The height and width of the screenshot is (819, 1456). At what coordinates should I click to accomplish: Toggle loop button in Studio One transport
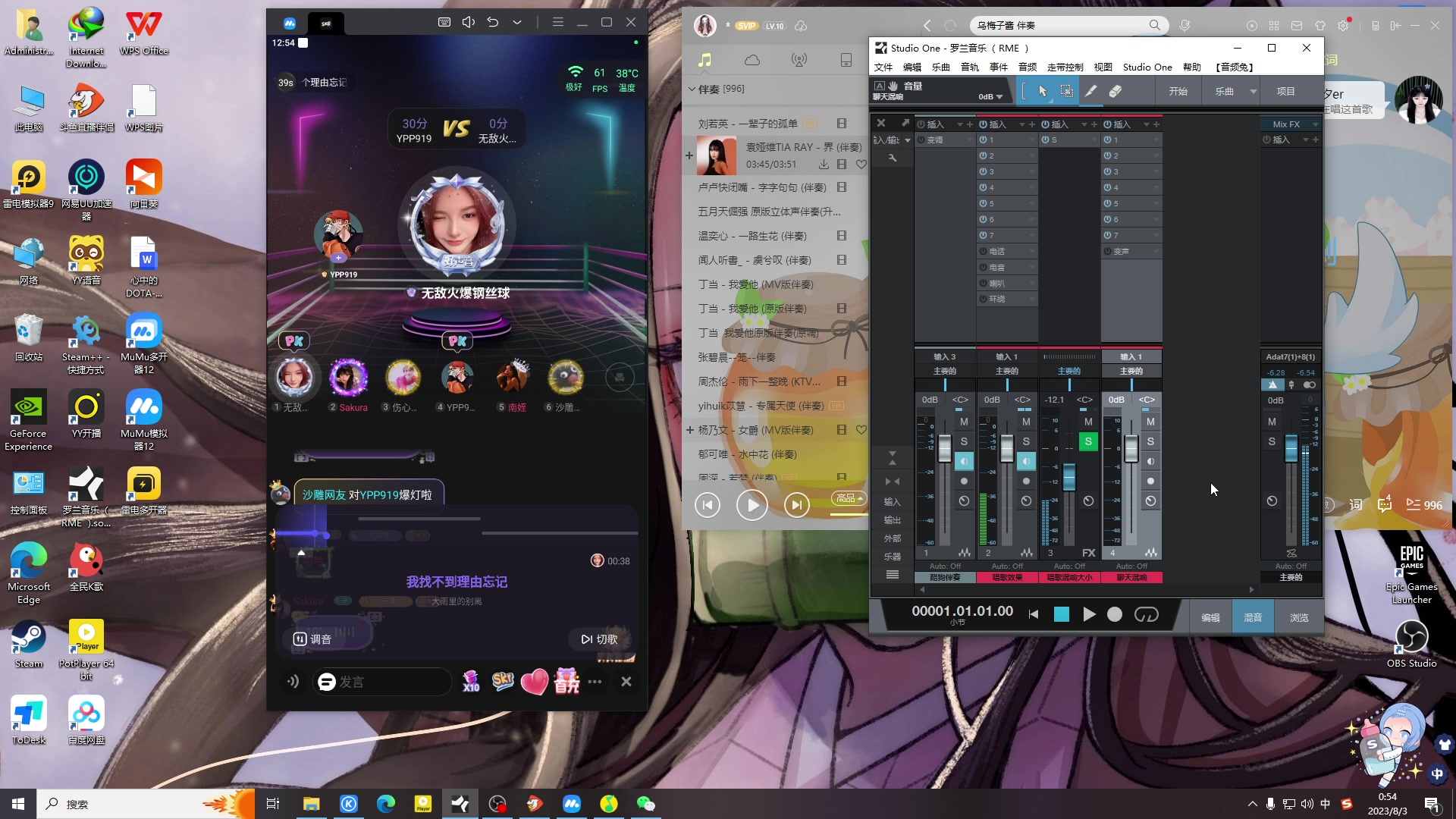point(1147,614)
